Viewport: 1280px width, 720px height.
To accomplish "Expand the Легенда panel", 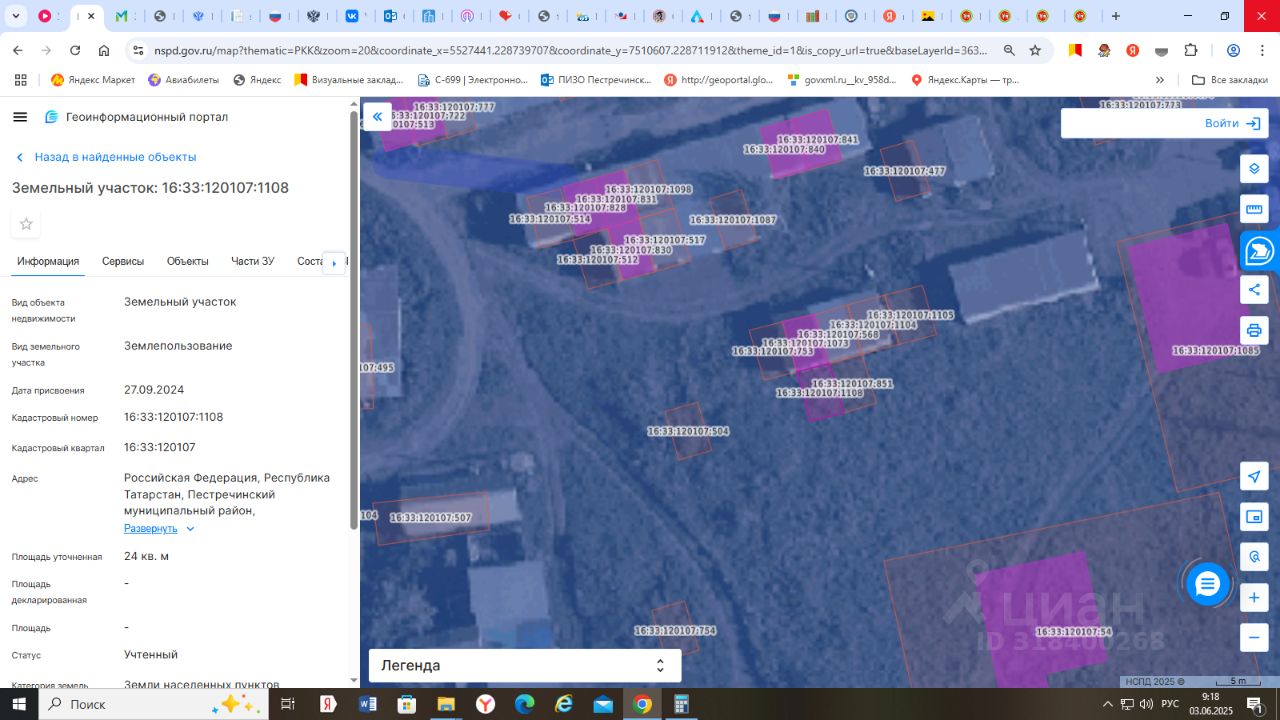I will [525, 666].
